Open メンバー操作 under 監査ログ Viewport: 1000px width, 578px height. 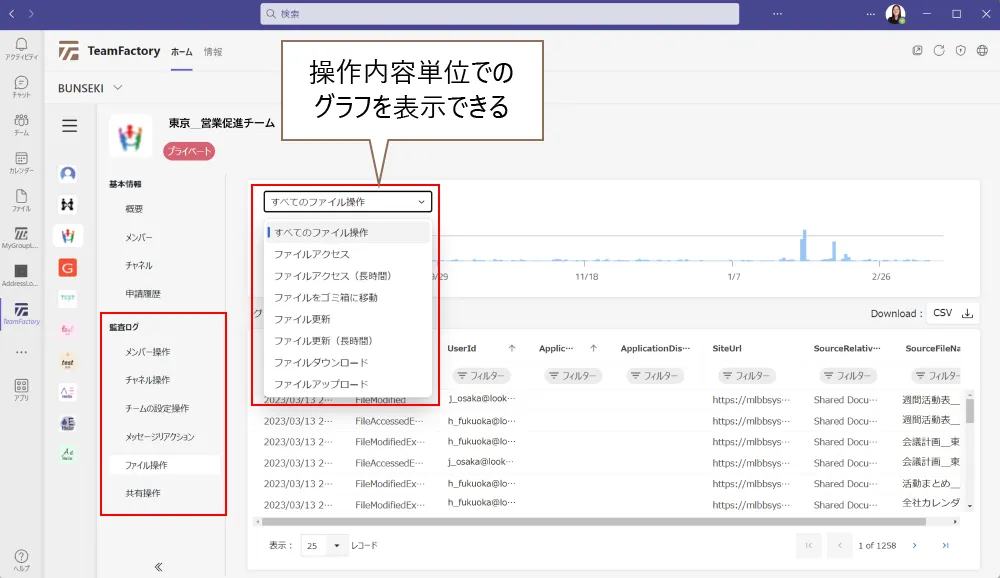click(147, 352)
